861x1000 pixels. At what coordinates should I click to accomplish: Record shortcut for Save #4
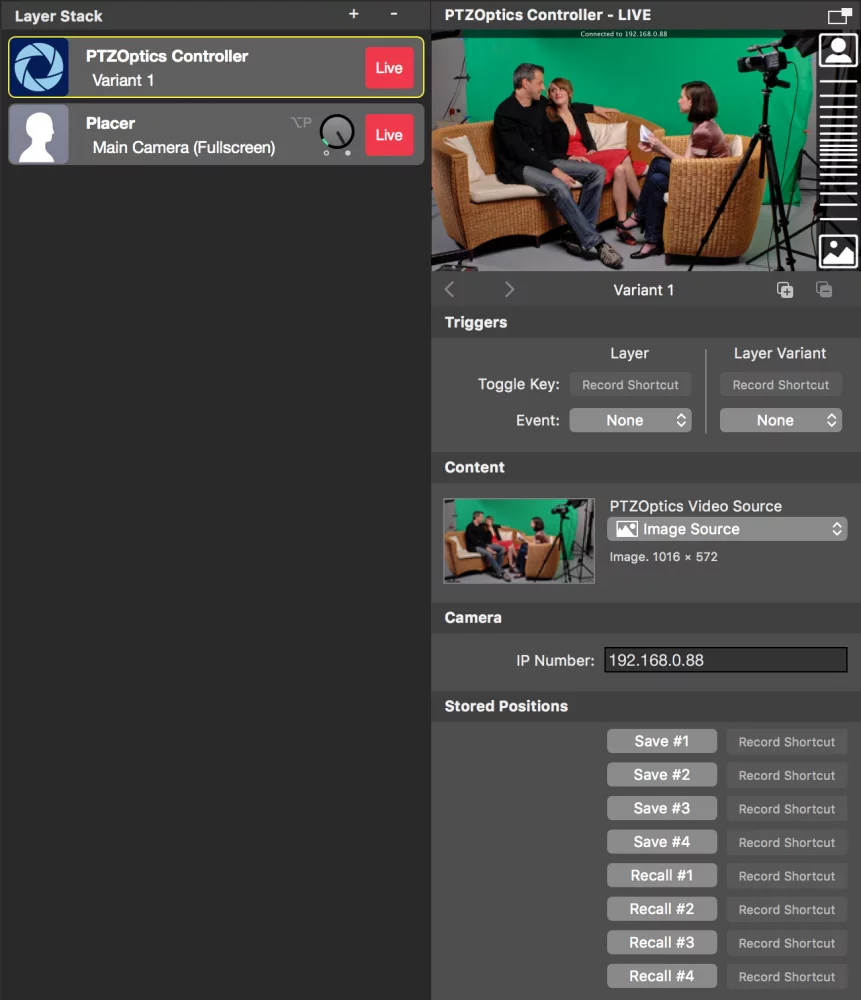(x=786, y=842)
